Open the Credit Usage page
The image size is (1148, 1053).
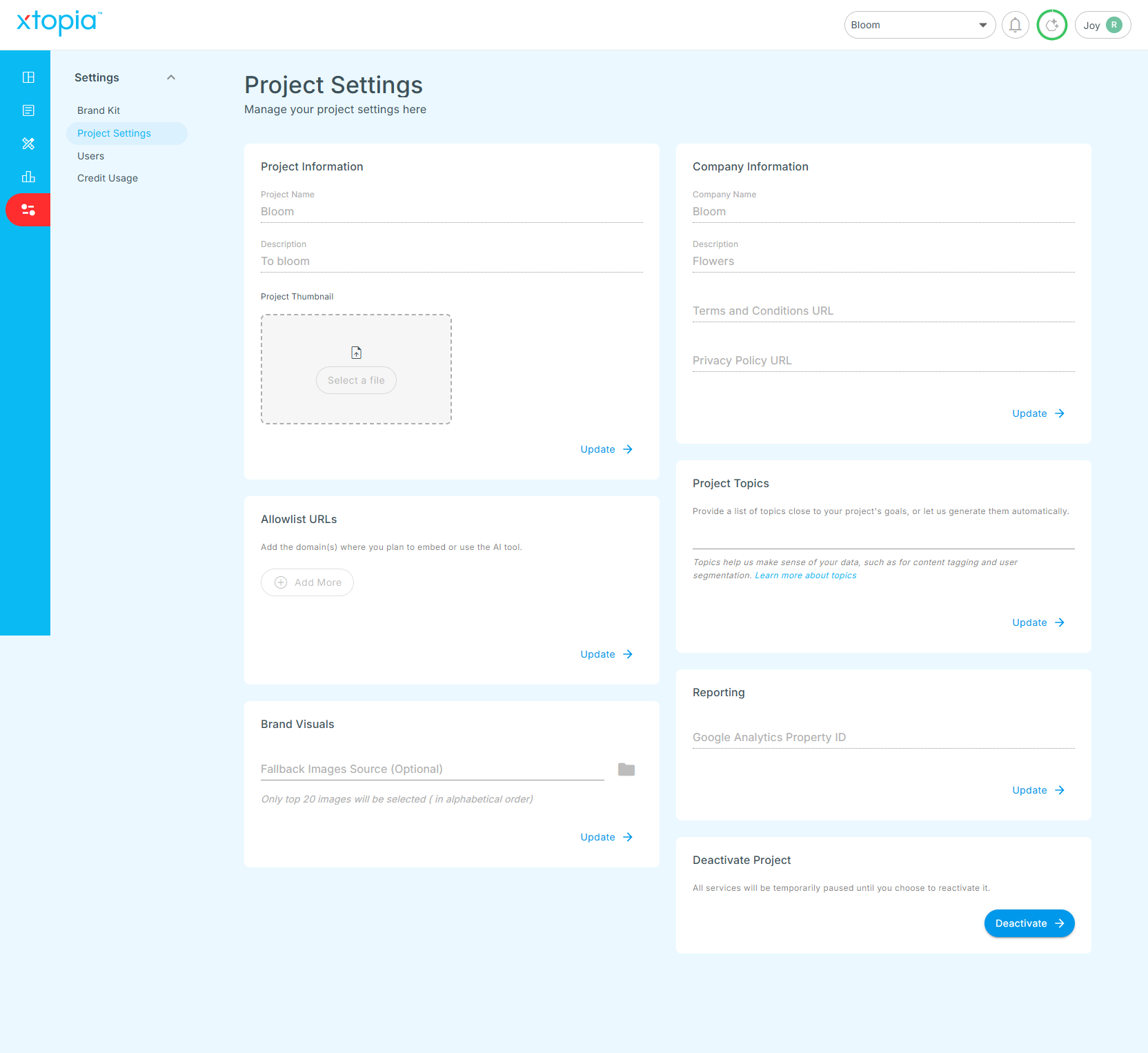[x=108, y=178]
